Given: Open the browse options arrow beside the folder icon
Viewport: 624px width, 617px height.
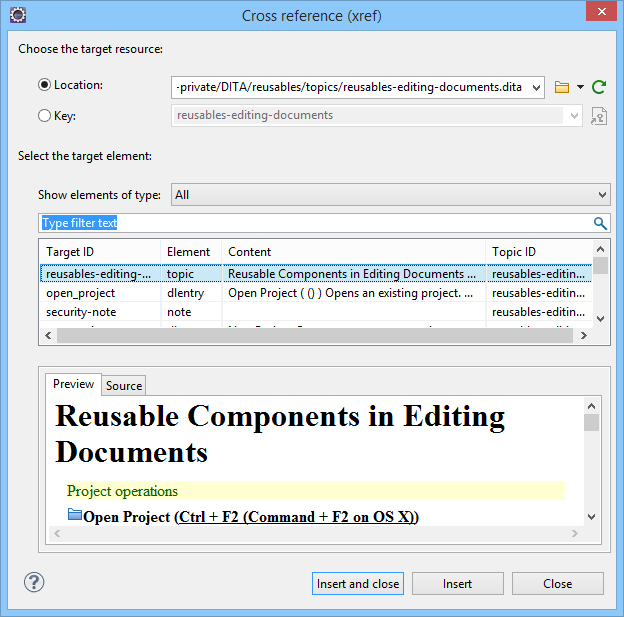Looking at the screenshot, I should coord(580,88).
